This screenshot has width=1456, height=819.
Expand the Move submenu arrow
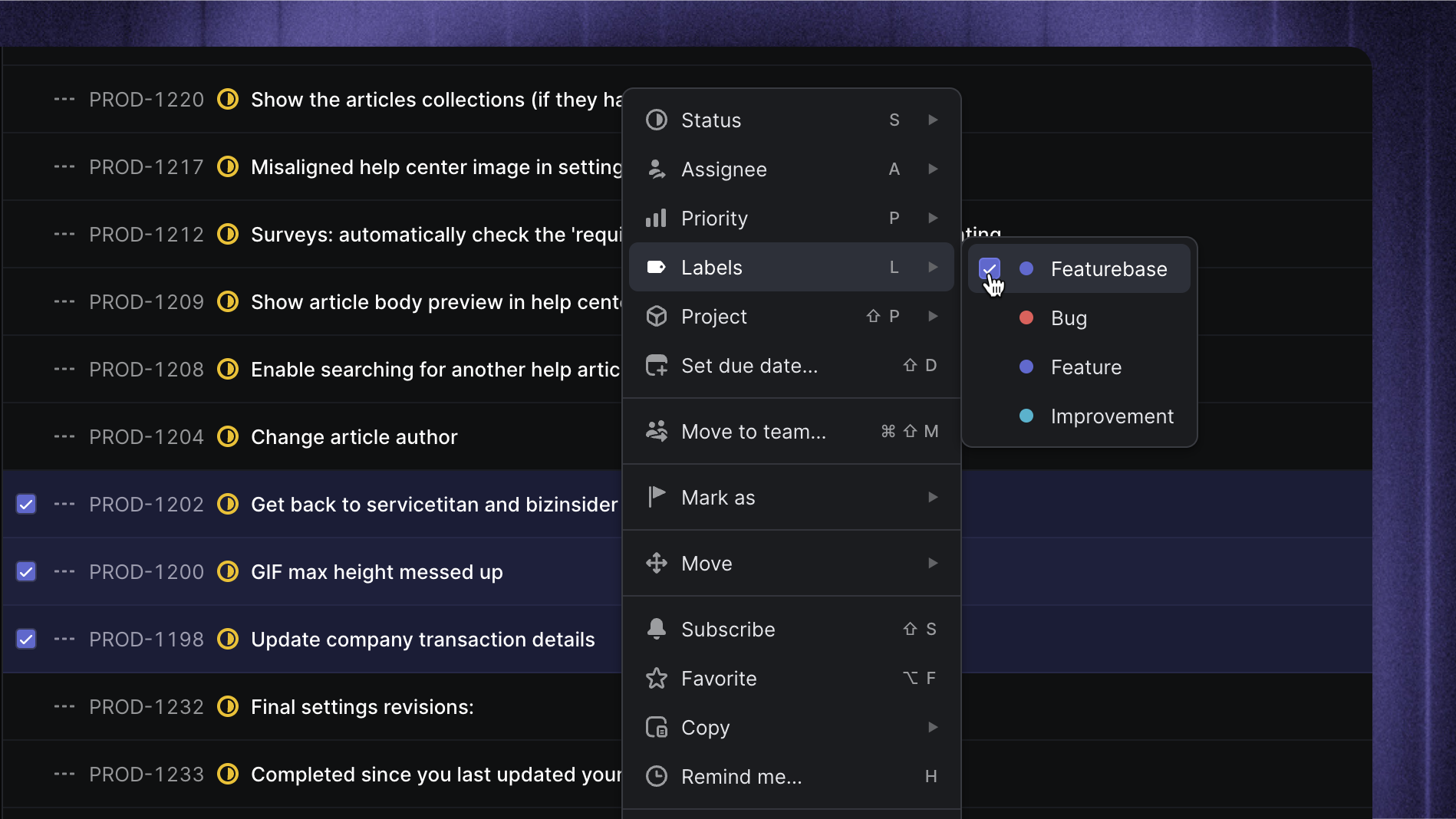point(933,564)
